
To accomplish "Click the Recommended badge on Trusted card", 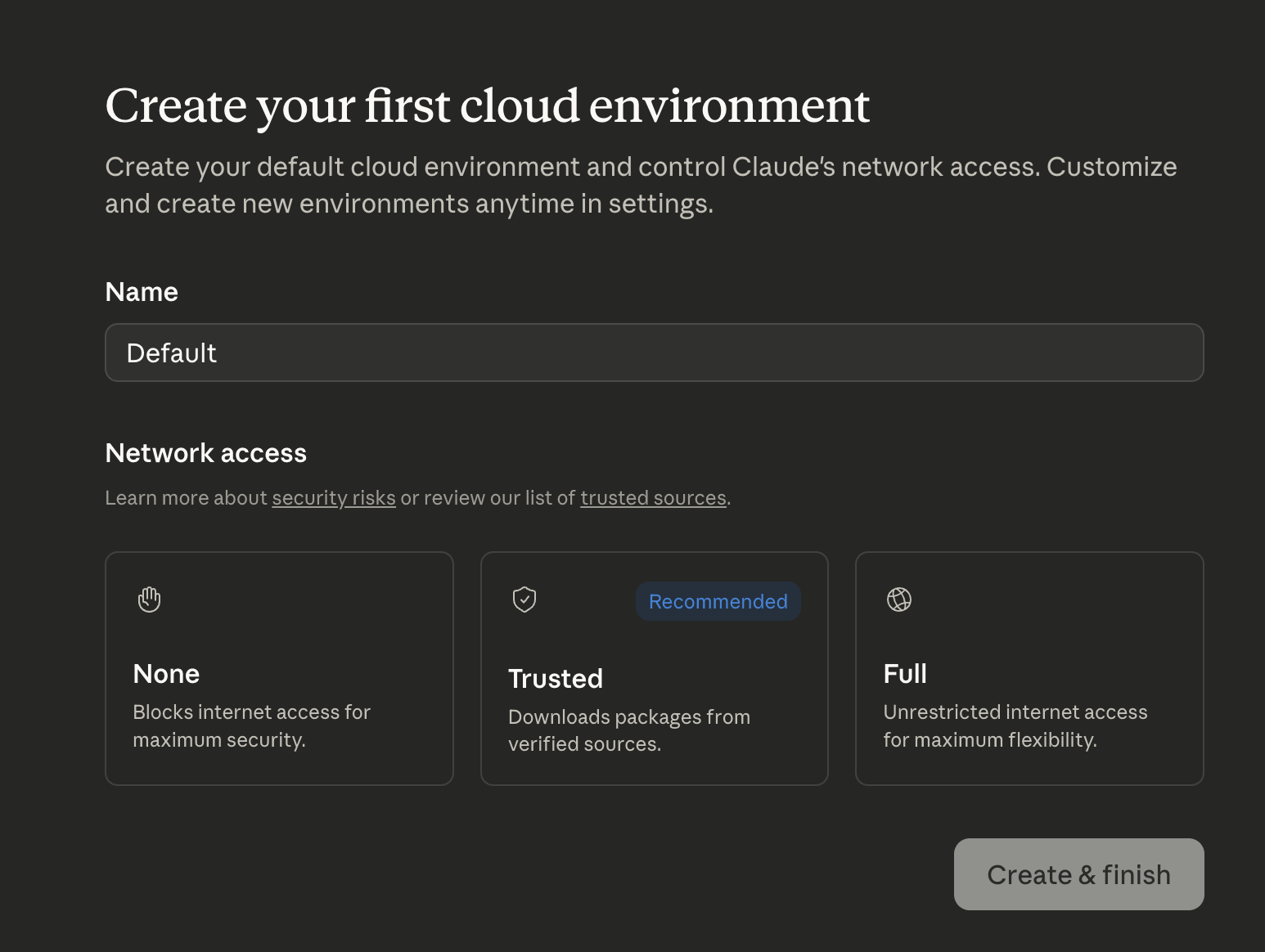I will point(718,601).
